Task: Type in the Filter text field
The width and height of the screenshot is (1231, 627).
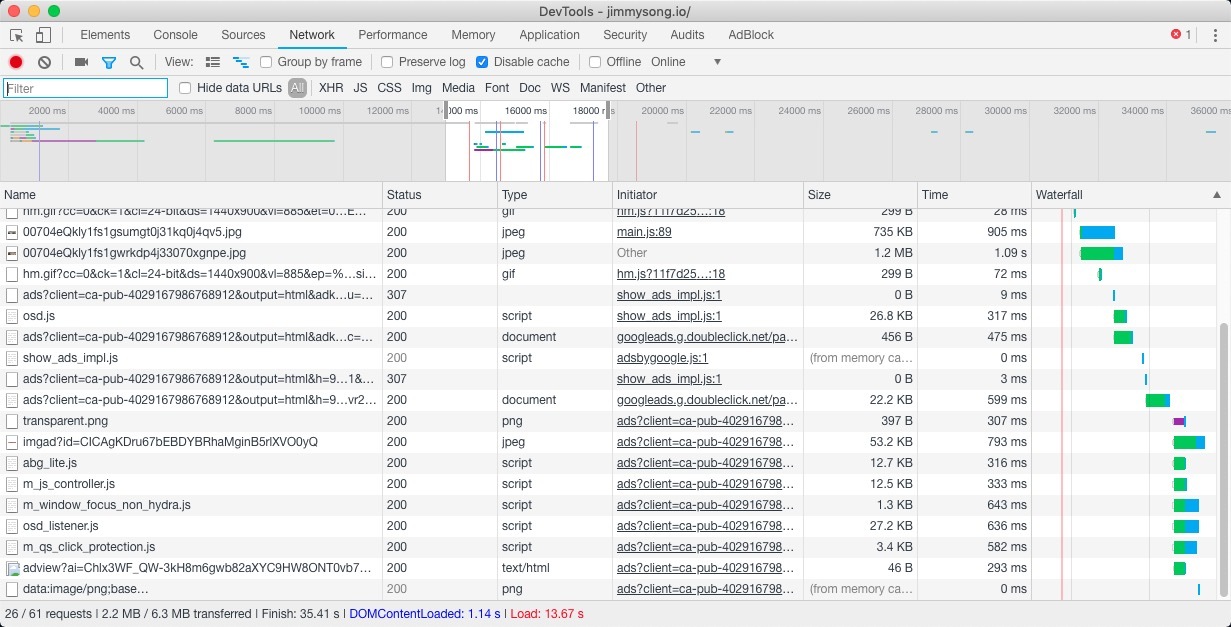Action: click(x=86, y=88)
